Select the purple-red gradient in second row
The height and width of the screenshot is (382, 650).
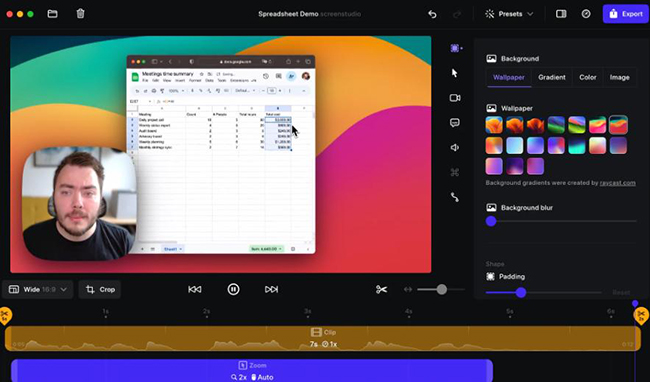[556, 146]
